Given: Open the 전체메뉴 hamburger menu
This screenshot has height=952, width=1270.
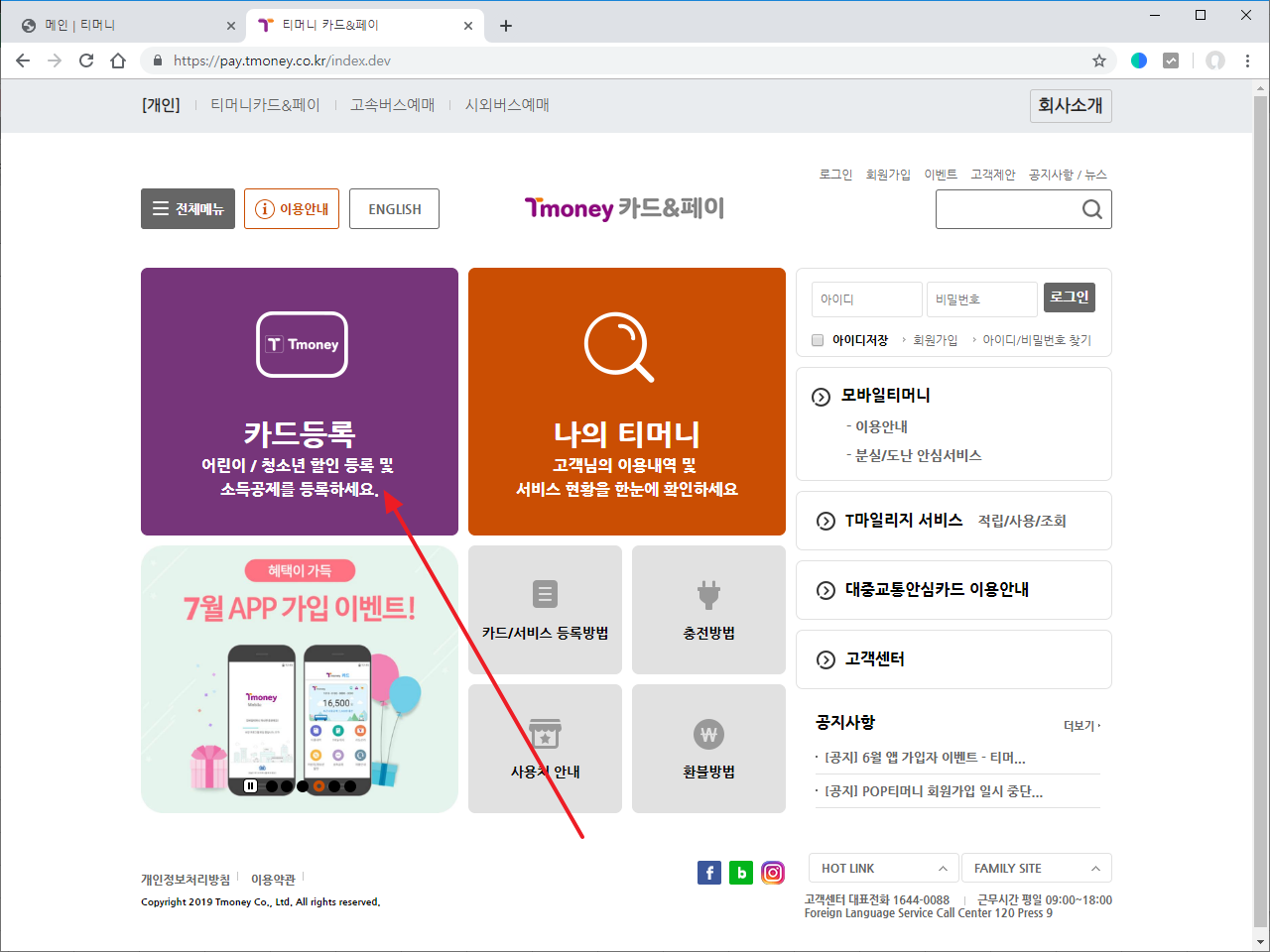Looking at the screenshot, I should [x=188, y=209].
